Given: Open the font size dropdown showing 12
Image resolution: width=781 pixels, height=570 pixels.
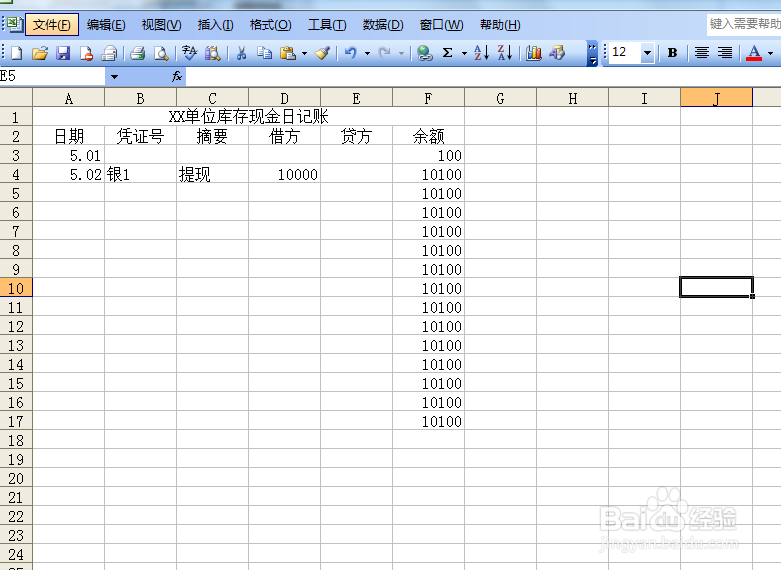Looking at the screenshot, I should [647, 52].
